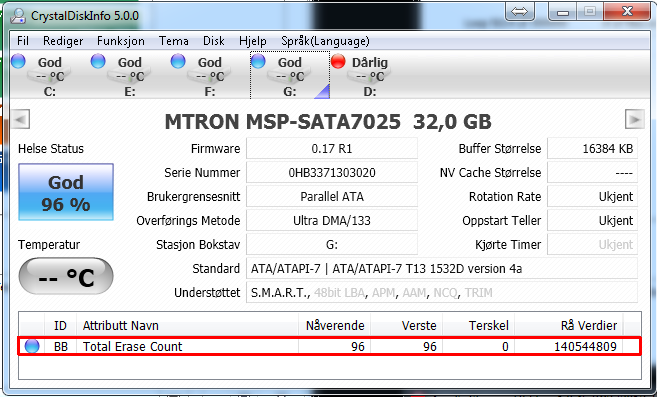Click the Attributt Navn column header
657x397 pixels.
tap(187, 325)
